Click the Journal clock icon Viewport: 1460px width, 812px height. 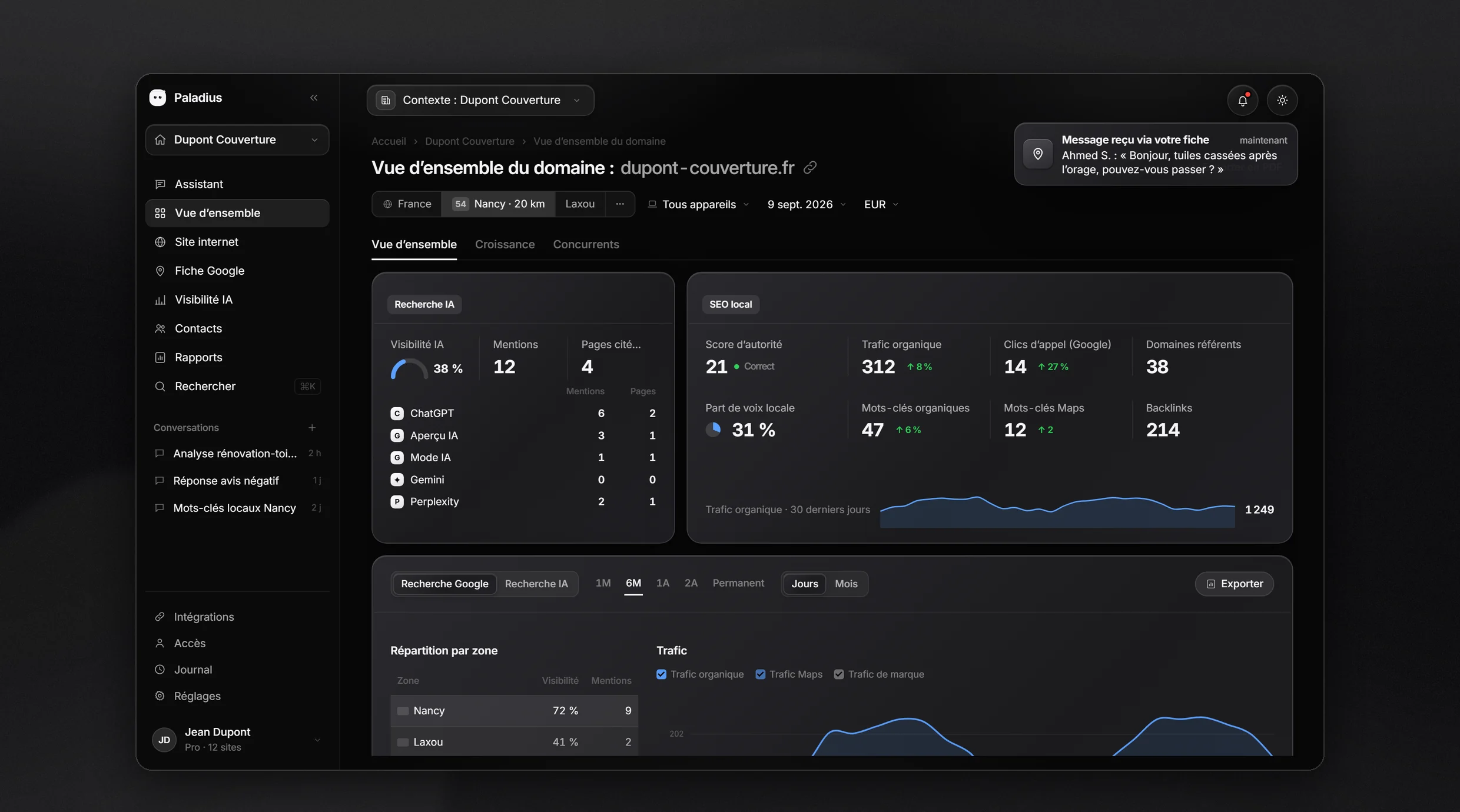click(x=160, y=670)
